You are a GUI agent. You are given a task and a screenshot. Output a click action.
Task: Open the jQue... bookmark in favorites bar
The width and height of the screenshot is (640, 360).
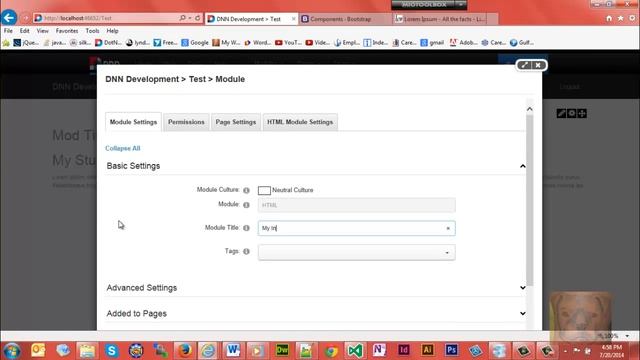point(26,42)
